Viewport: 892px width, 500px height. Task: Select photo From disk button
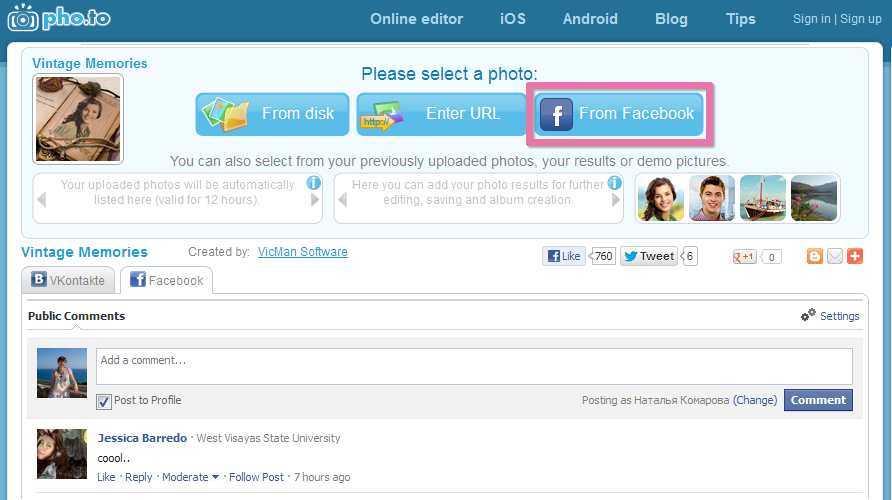click(272, 114)
